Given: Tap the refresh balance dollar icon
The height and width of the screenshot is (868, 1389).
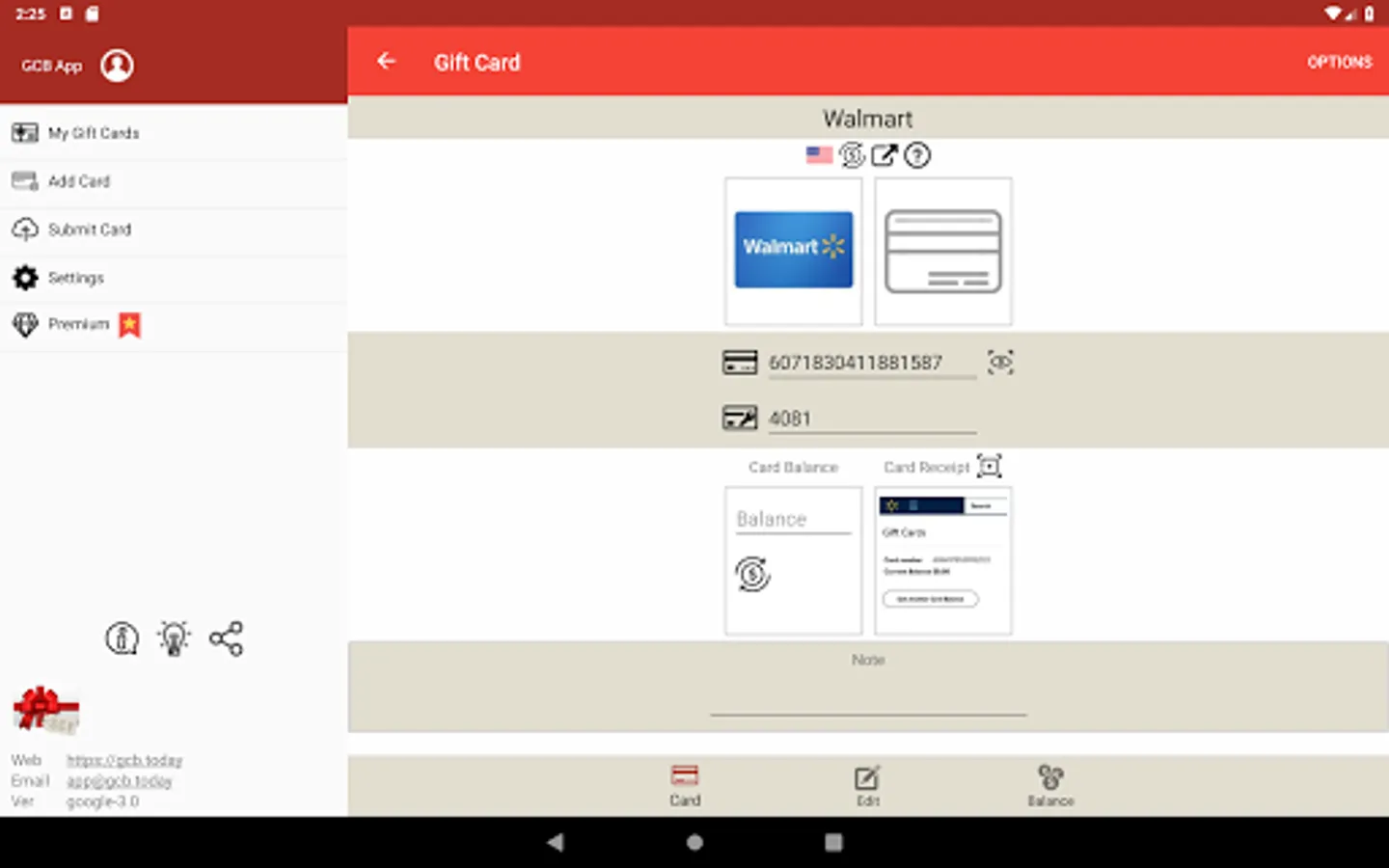Looking at the screenshot, I should click(752, 575).
